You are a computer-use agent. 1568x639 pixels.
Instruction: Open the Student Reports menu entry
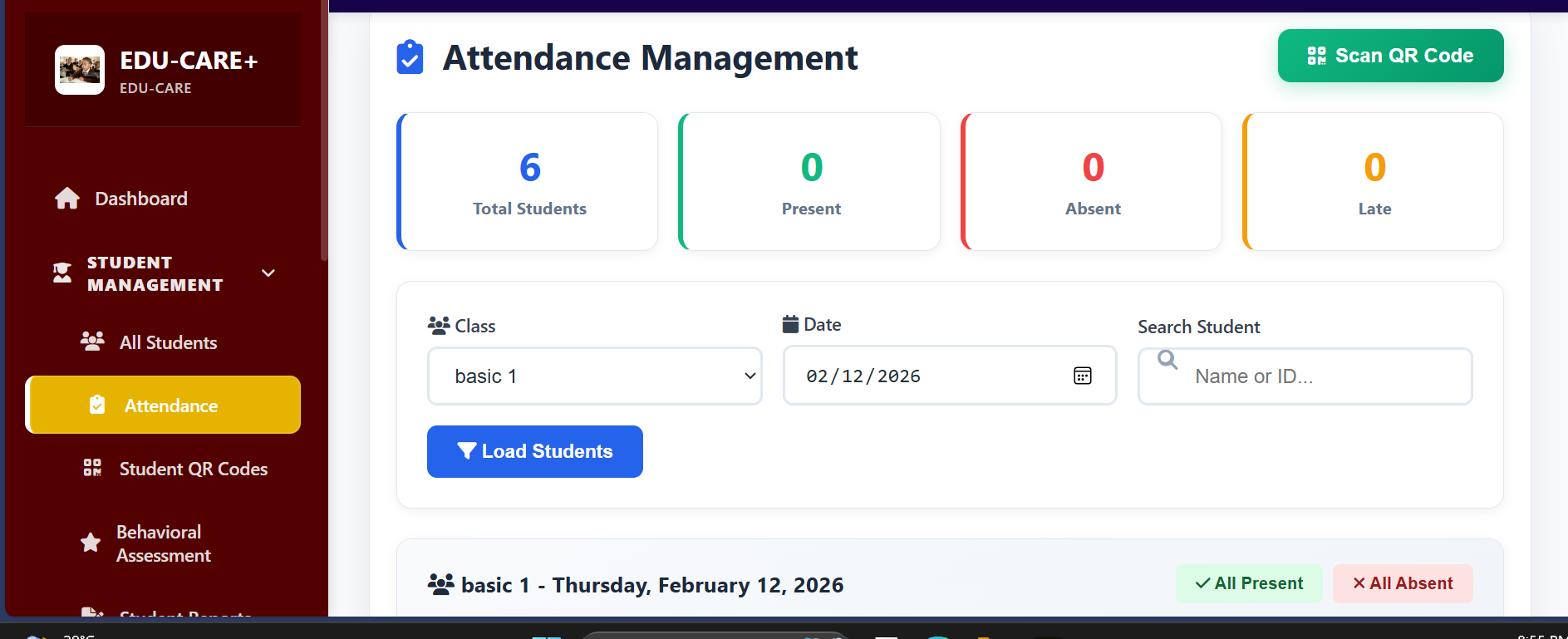[184, 615]
